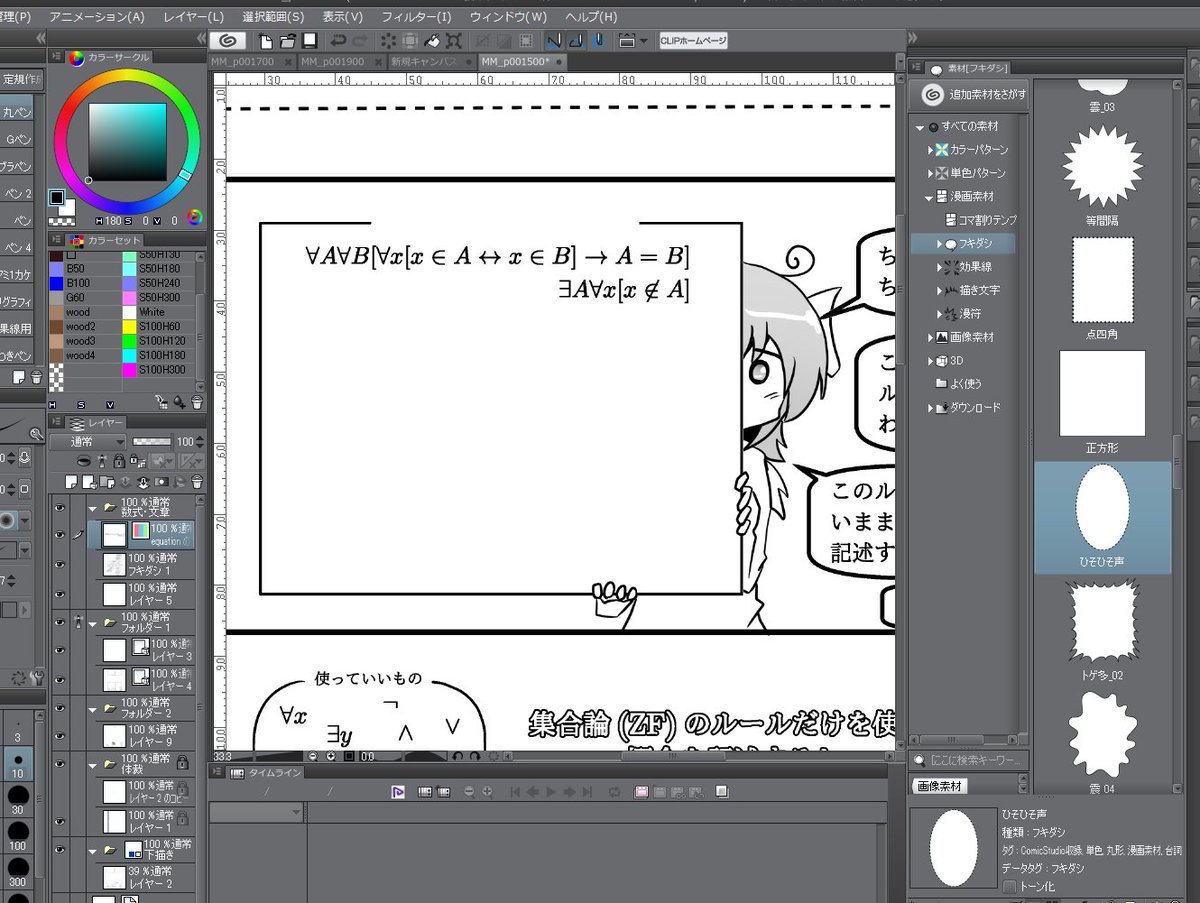Viewport: 1200px width, 903px height.
Task: Save the document with the Save icon
Action: point(310,41)
